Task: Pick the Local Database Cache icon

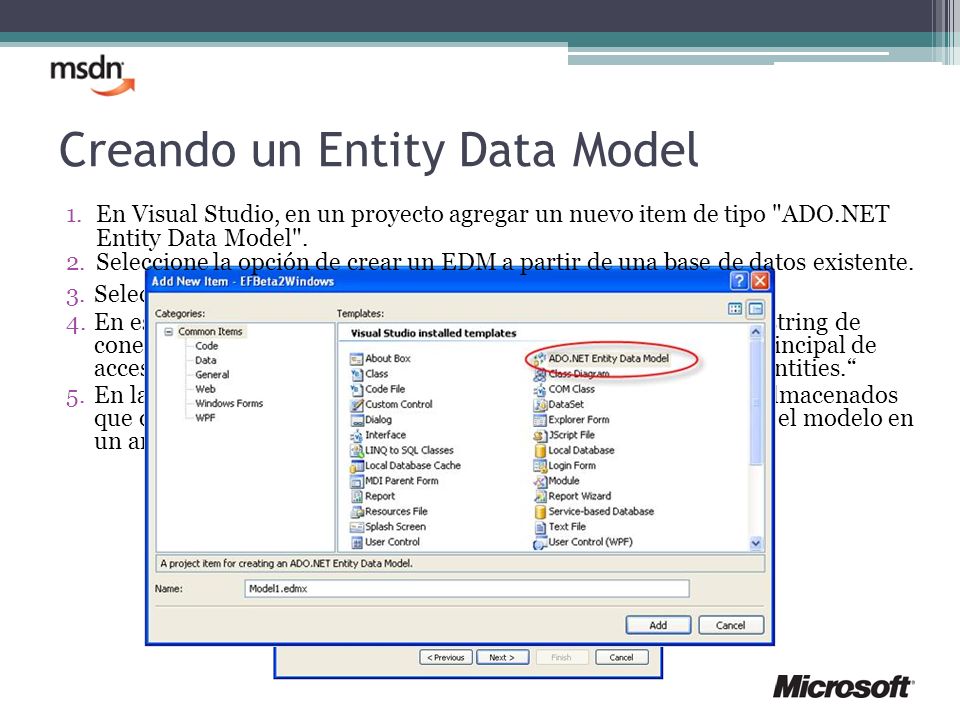Action: 356,466
